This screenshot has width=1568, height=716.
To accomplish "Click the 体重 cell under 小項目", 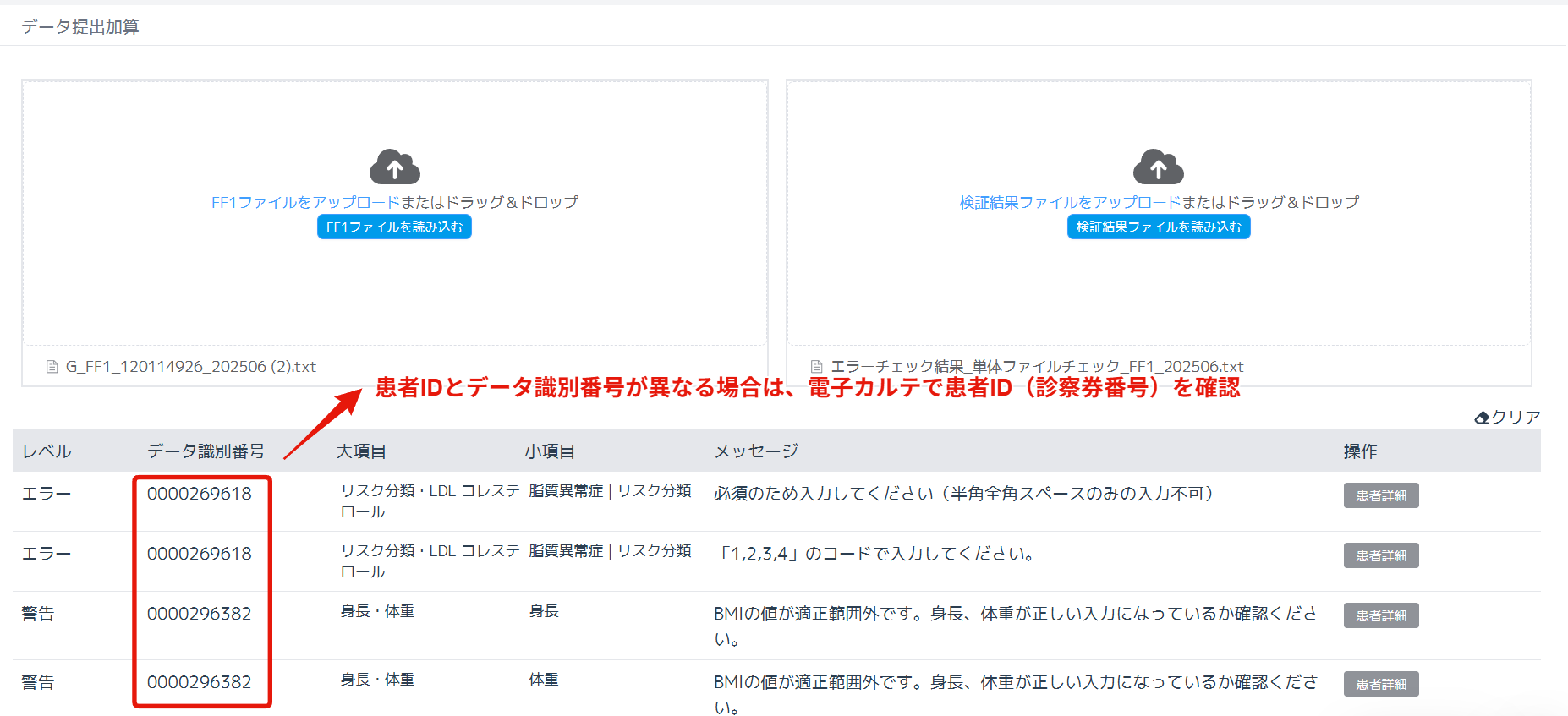I will [544, 680].
